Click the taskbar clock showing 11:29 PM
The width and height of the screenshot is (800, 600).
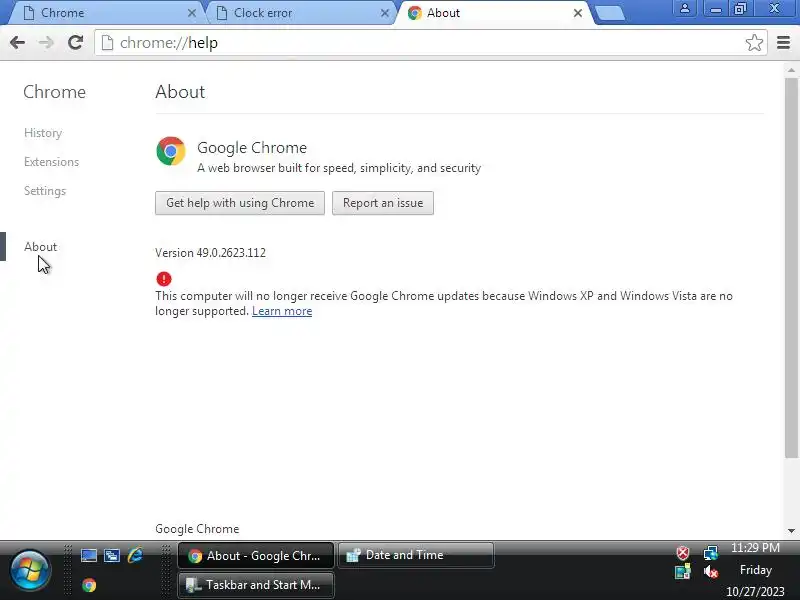click(x=755, y=548)
